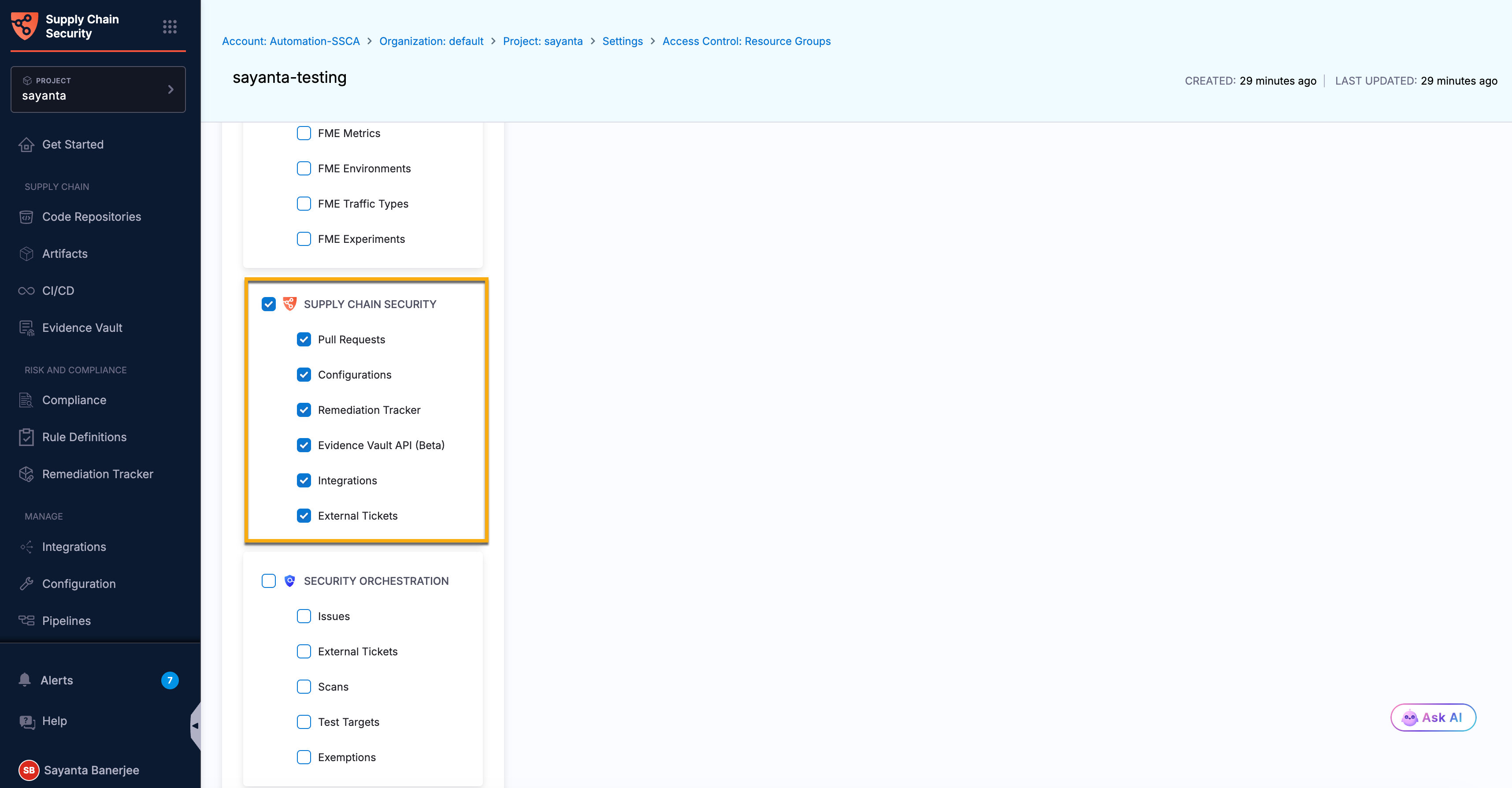Click the CI/CD infinity icon
Viewport: 1512px width, 788px height.
click(x=26, y=291)
